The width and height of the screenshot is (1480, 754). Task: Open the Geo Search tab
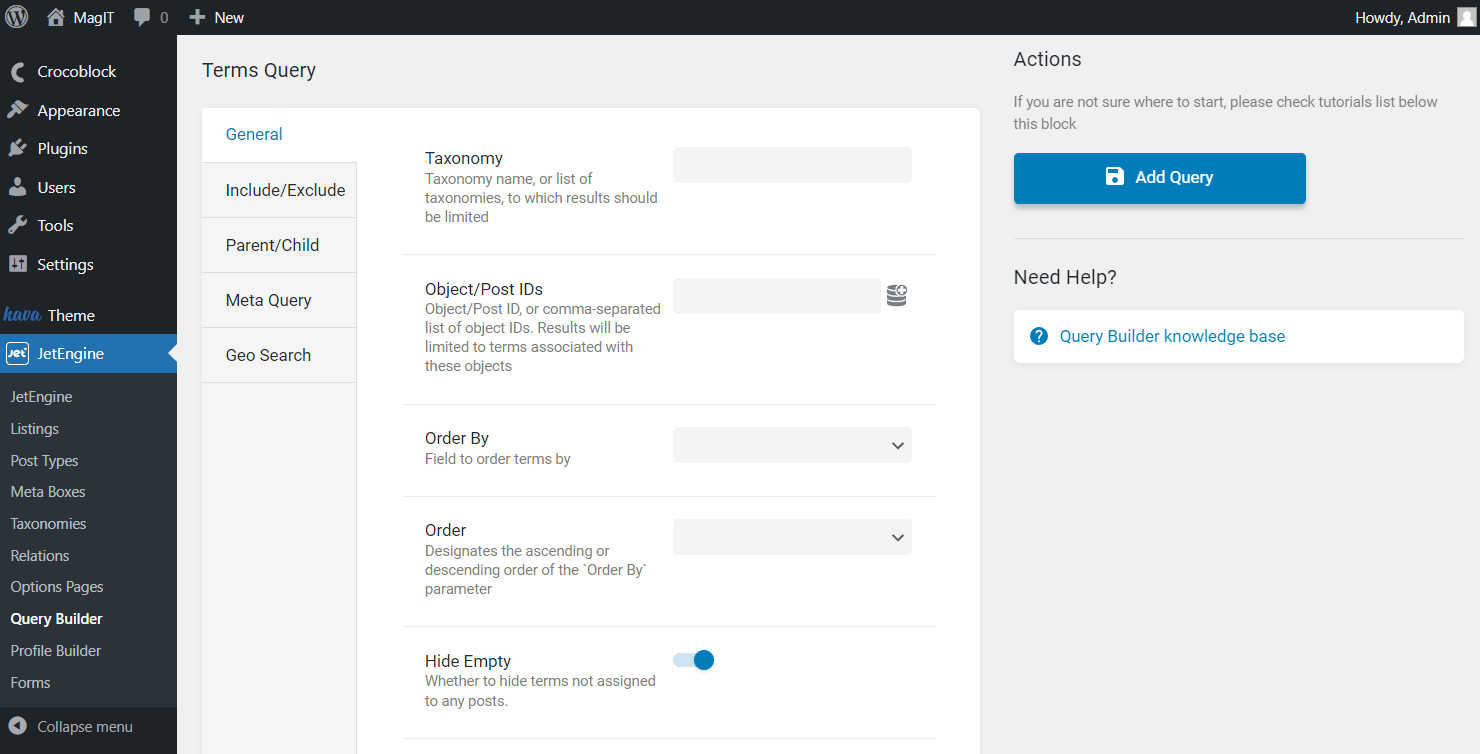(279, 355)
